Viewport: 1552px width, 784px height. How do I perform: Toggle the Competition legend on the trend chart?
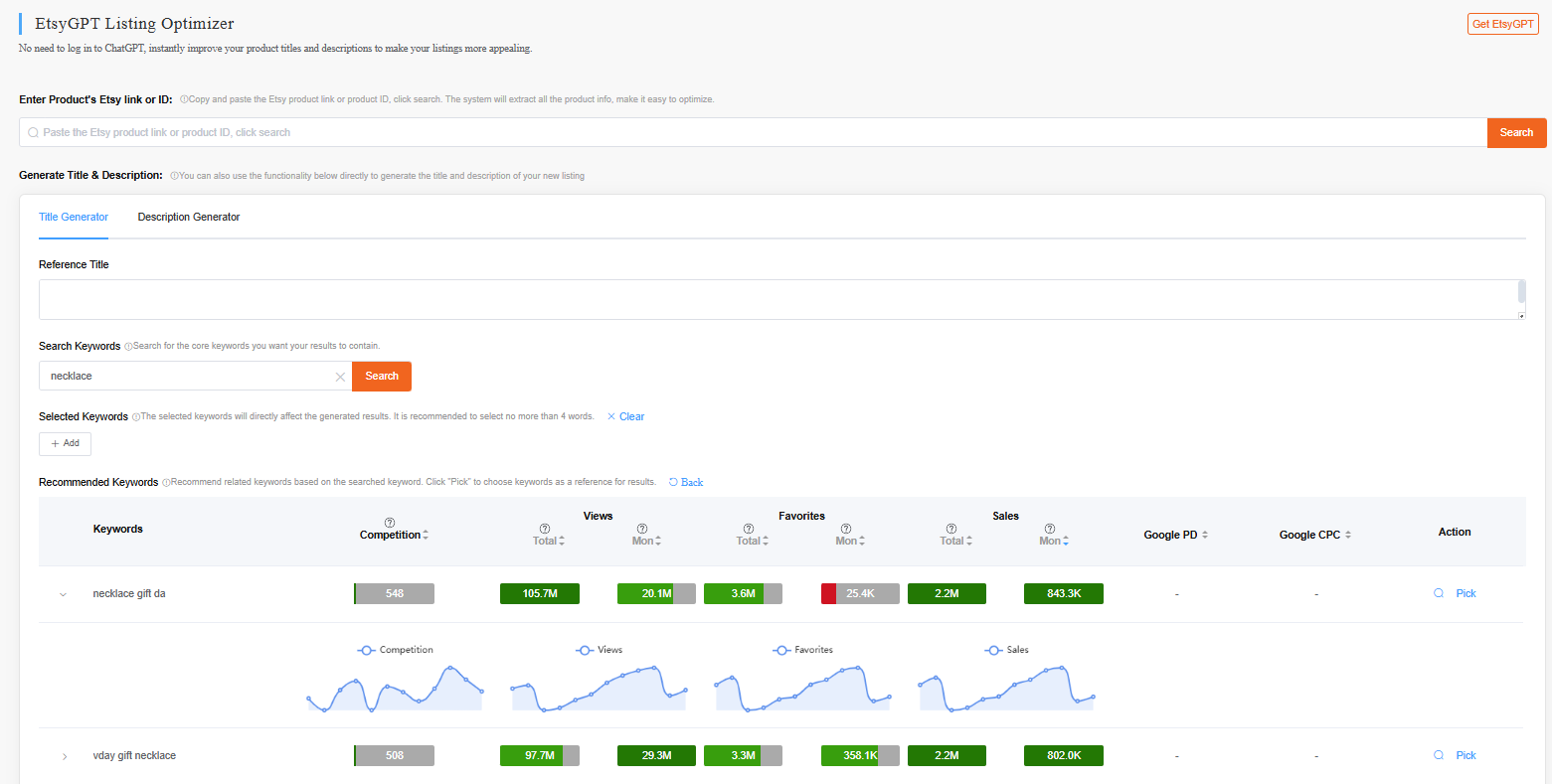394,650
